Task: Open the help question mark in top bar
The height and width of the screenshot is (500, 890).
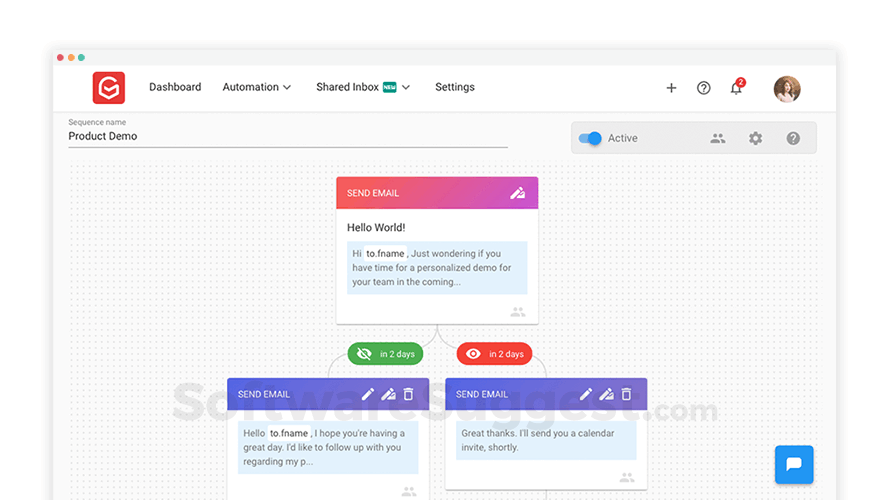Action: (x=703, y=88)
